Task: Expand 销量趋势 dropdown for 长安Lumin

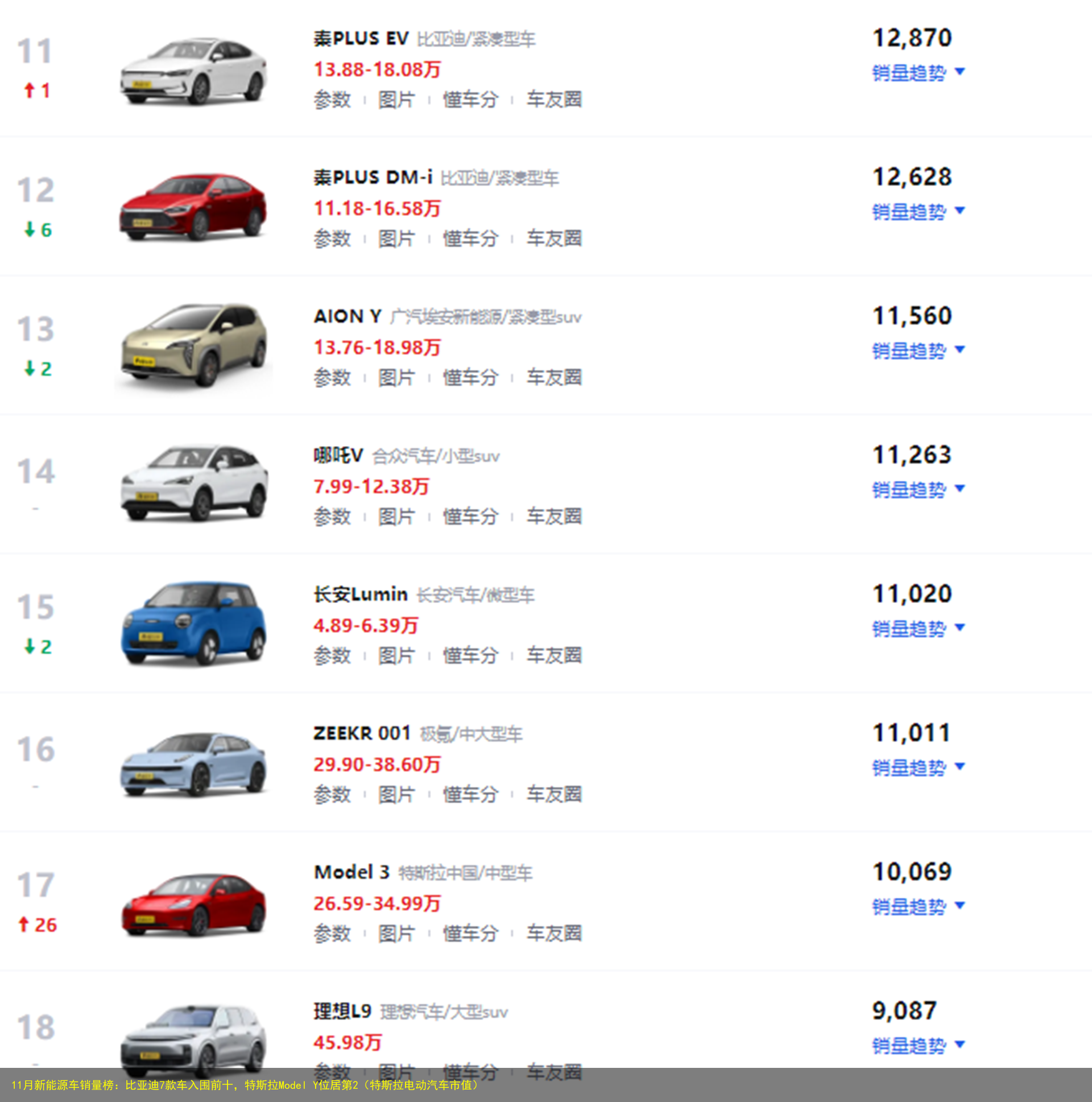Action: pyautogui.click(x=918, y=629)
